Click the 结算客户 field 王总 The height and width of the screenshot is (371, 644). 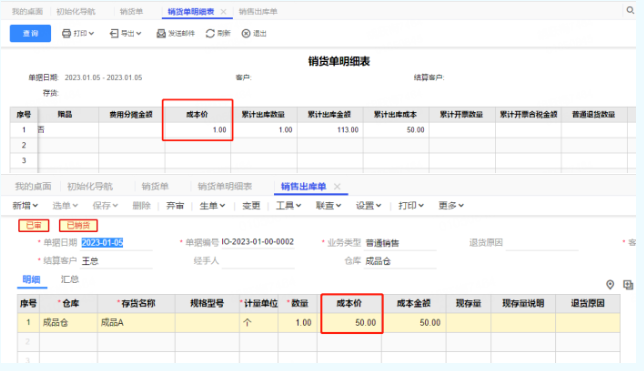pos(117,261)
